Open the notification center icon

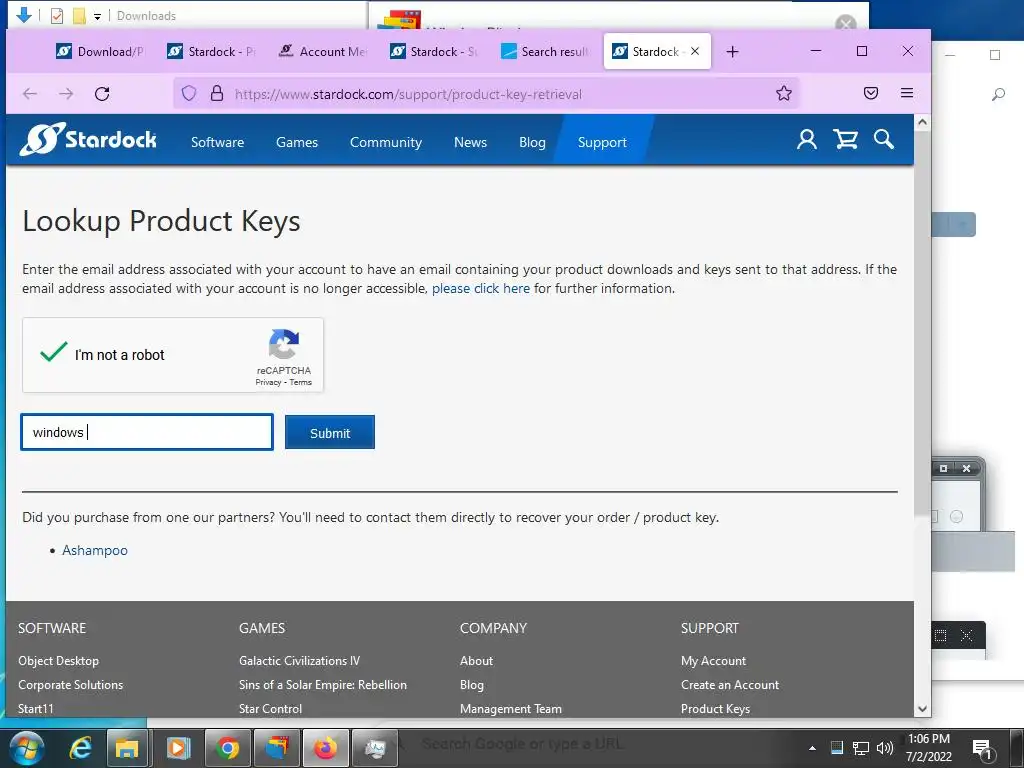(x=983, y=749)
